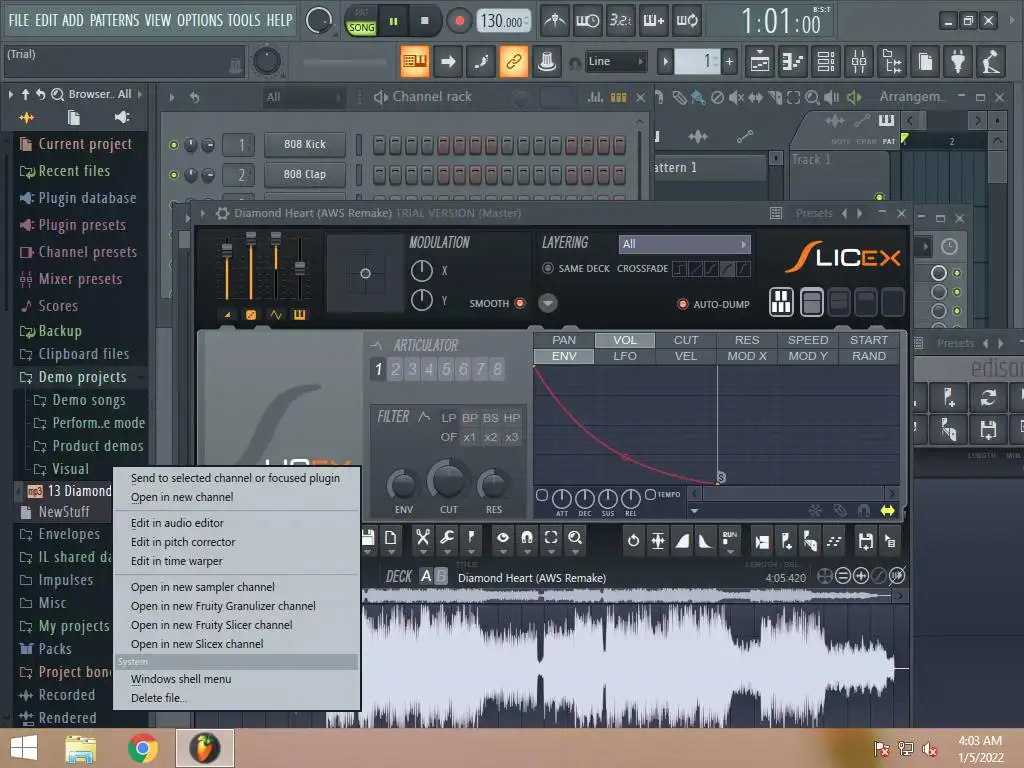Open the TOOLS menu
Screen dimensions: 1024x768
pos(244,20)
